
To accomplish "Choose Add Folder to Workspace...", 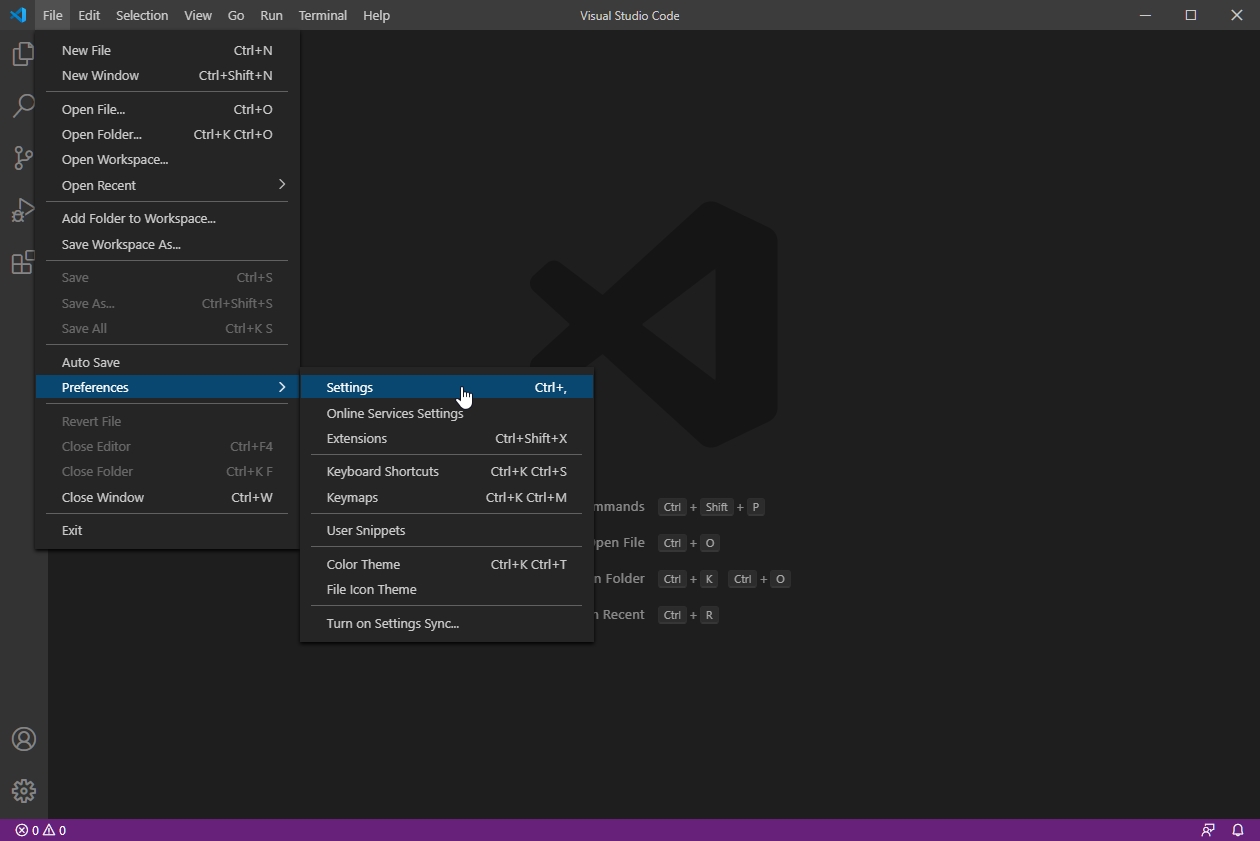I will [167, 218].
